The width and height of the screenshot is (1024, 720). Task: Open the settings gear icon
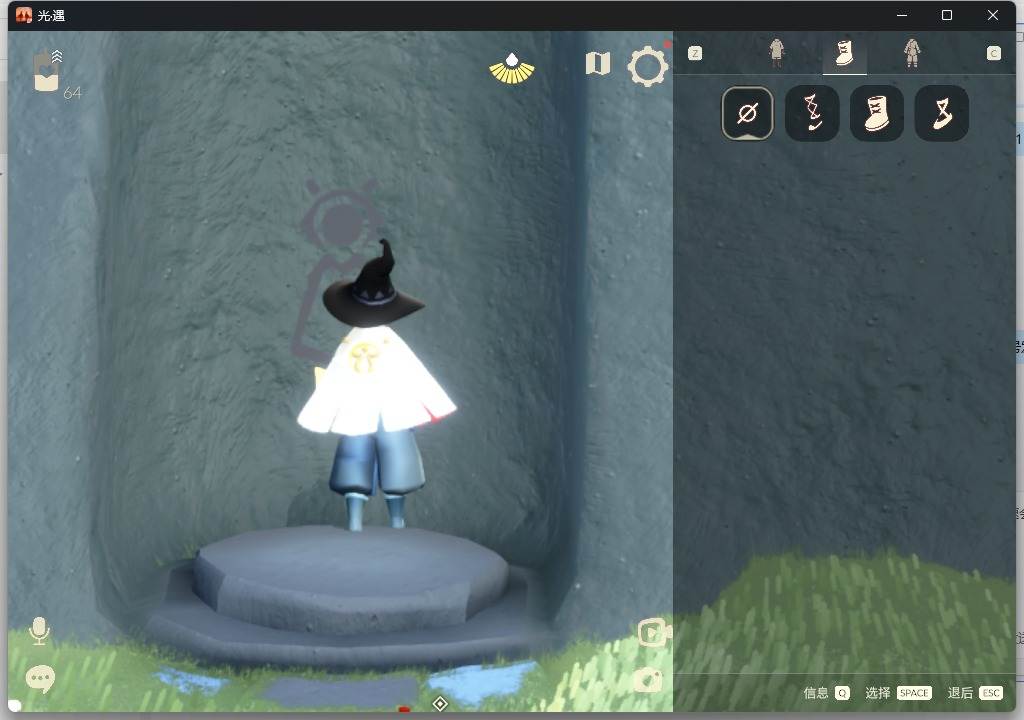coord(648,66)
